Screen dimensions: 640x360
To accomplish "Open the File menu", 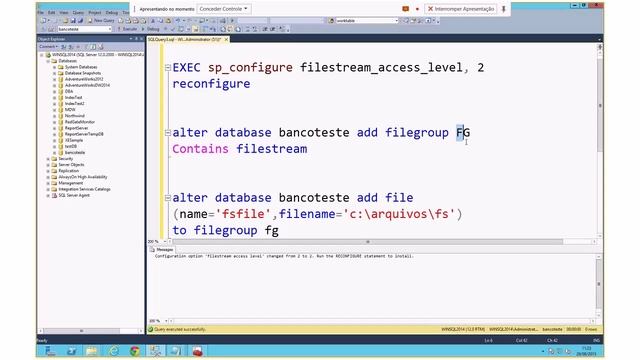I will pos(41,13).
